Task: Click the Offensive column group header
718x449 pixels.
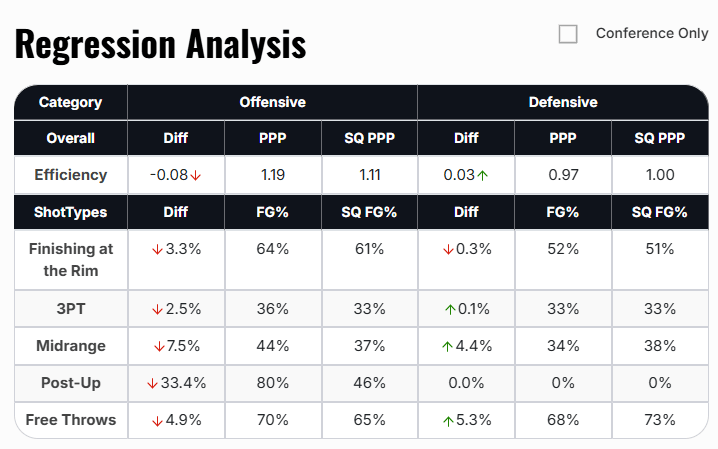Action: 272,102
